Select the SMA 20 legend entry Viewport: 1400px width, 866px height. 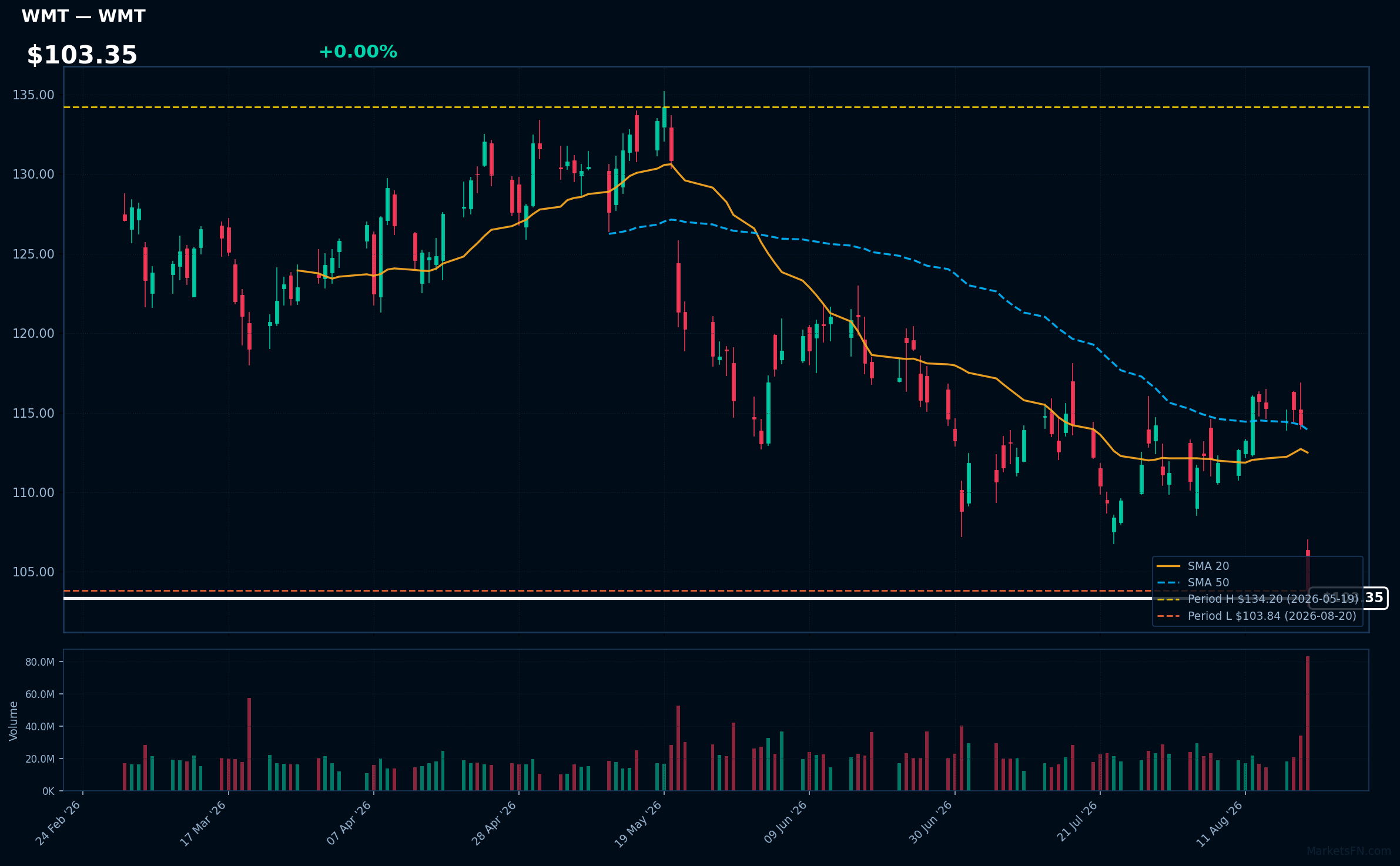(x=1193, y=566)
